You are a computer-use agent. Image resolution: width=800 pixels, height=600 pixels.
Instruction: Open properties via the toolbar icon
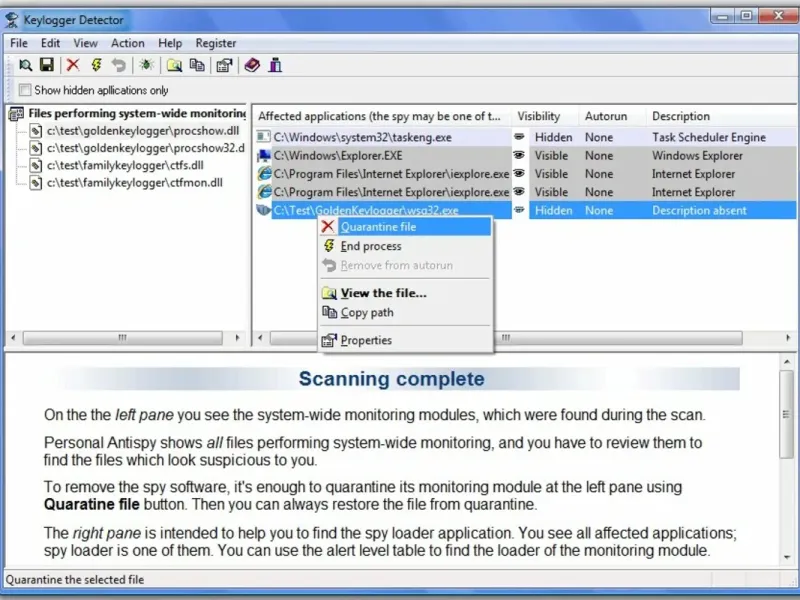click(224, 65)
